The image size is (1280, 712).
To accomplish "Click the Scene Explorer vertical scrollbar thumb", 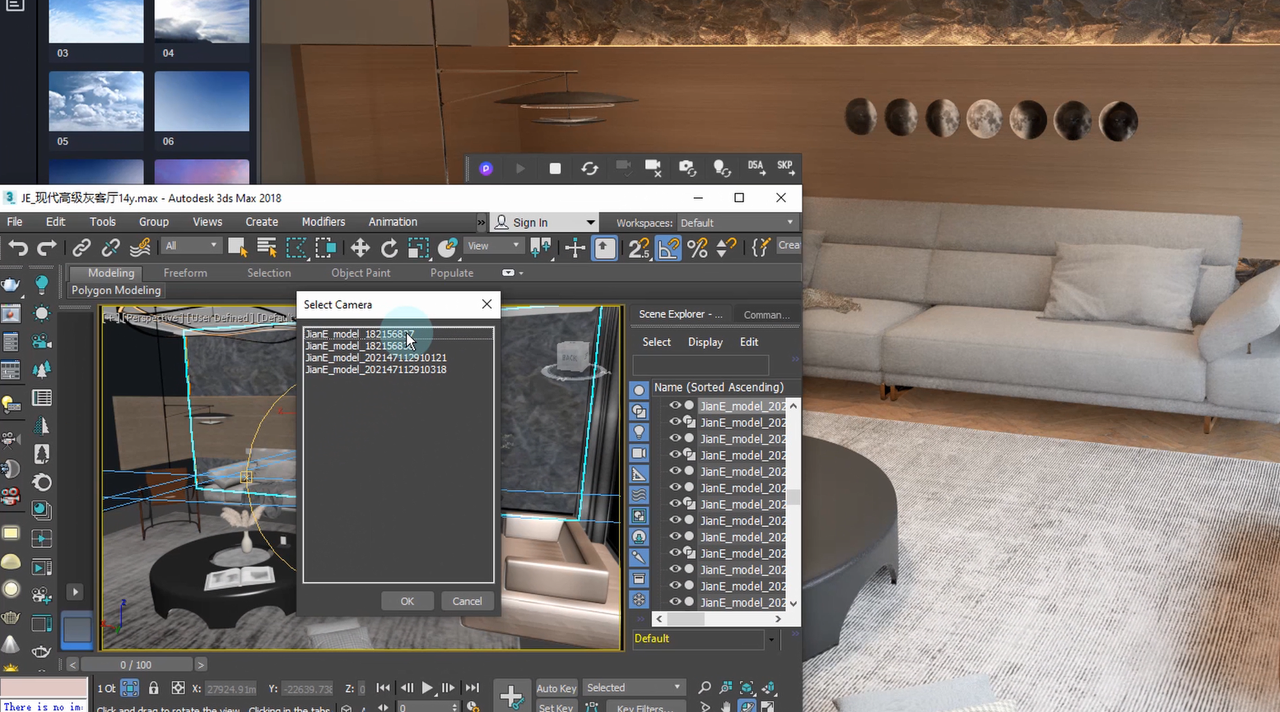I will [794, 497].
